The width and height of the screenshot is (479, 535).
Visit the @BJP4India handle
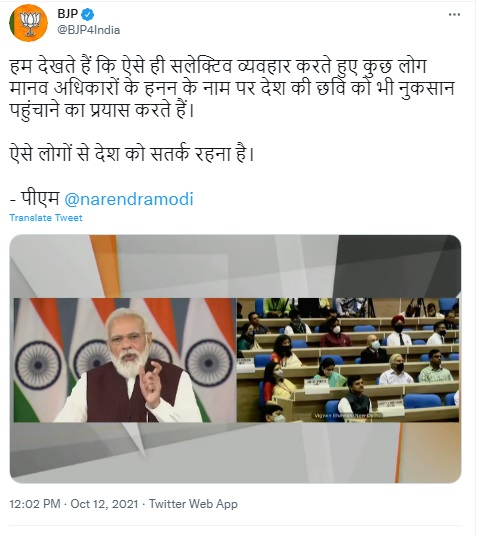[89, 30]
